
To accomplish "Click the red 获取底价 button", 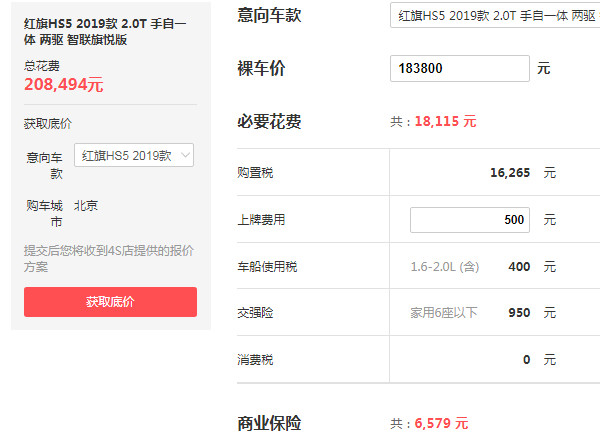I will pos(110,301).
